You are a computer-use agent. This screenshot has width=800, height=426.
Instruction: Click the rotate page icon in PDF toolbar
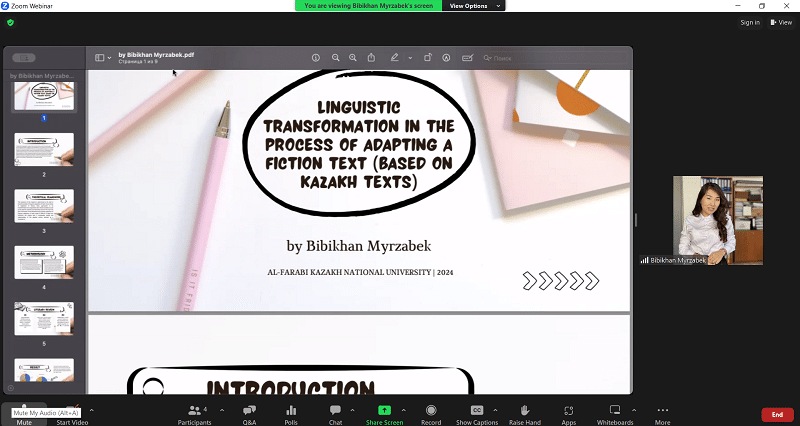tap(427, 58)
